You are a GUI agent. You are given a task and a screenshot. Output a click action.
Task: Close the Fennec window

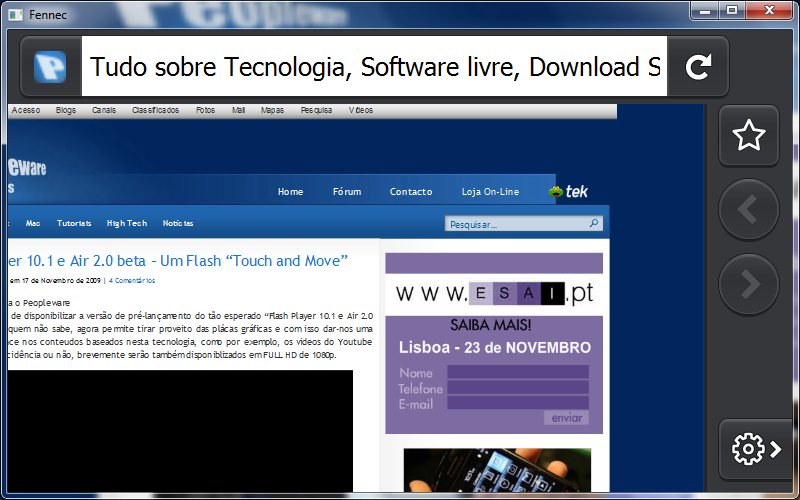(769, 10)
